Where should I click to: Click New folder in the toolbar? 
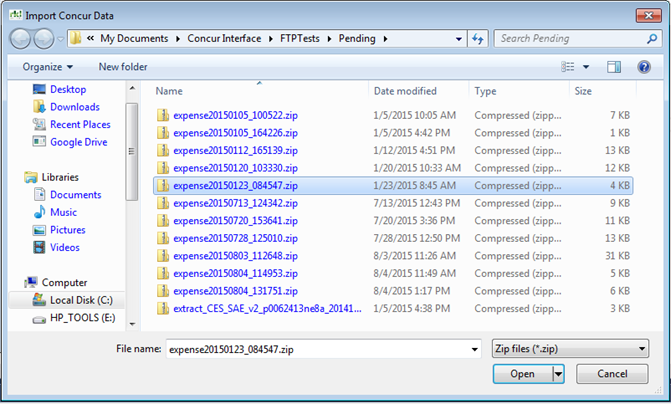[x=124, y=67]
